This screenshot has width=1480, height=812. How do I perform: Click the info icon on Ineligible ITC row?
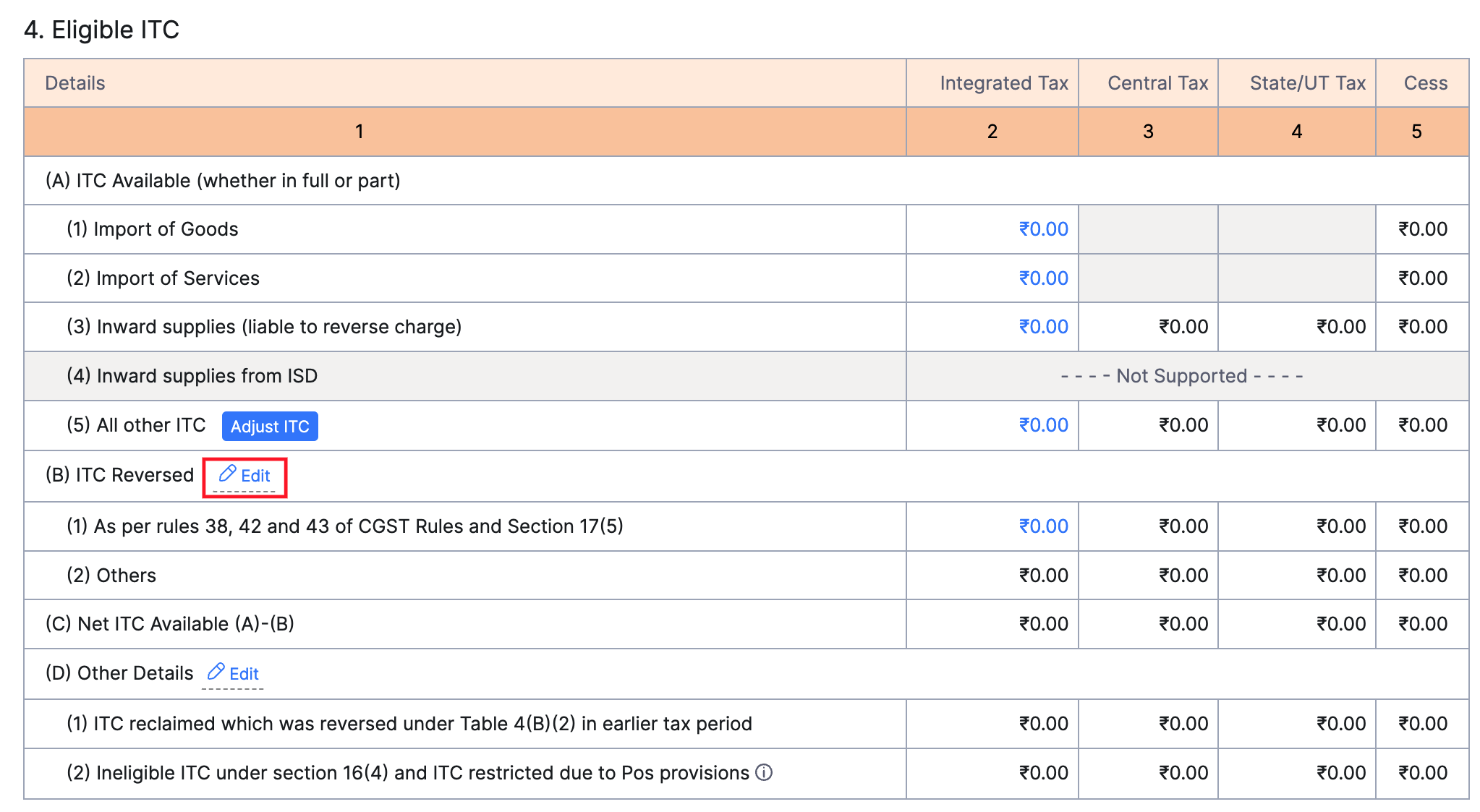pos(763,772)
